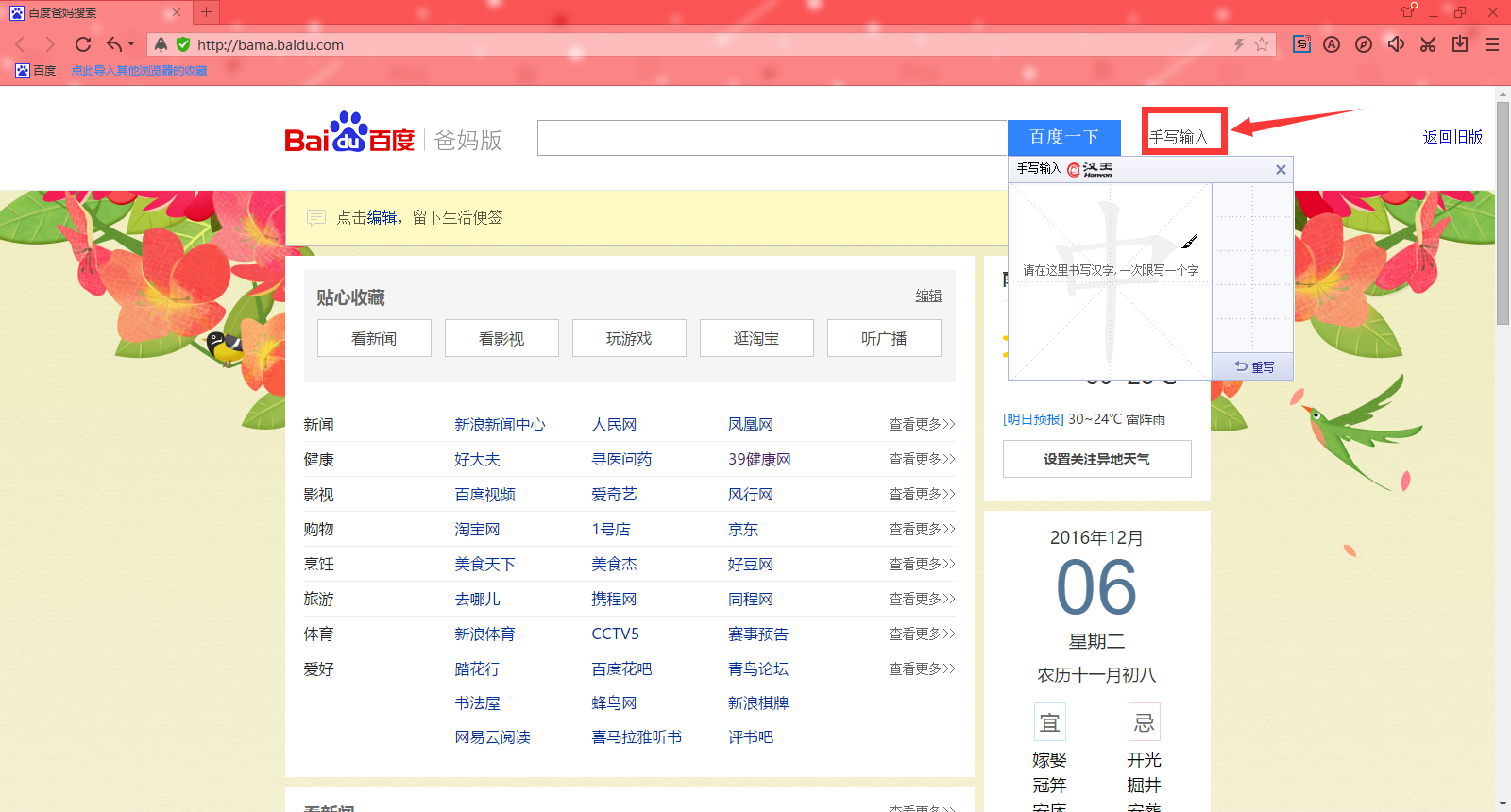This screenshot has height=812, width=1511.
Task: Click the Baidu logo
Action: coord(349,133)
